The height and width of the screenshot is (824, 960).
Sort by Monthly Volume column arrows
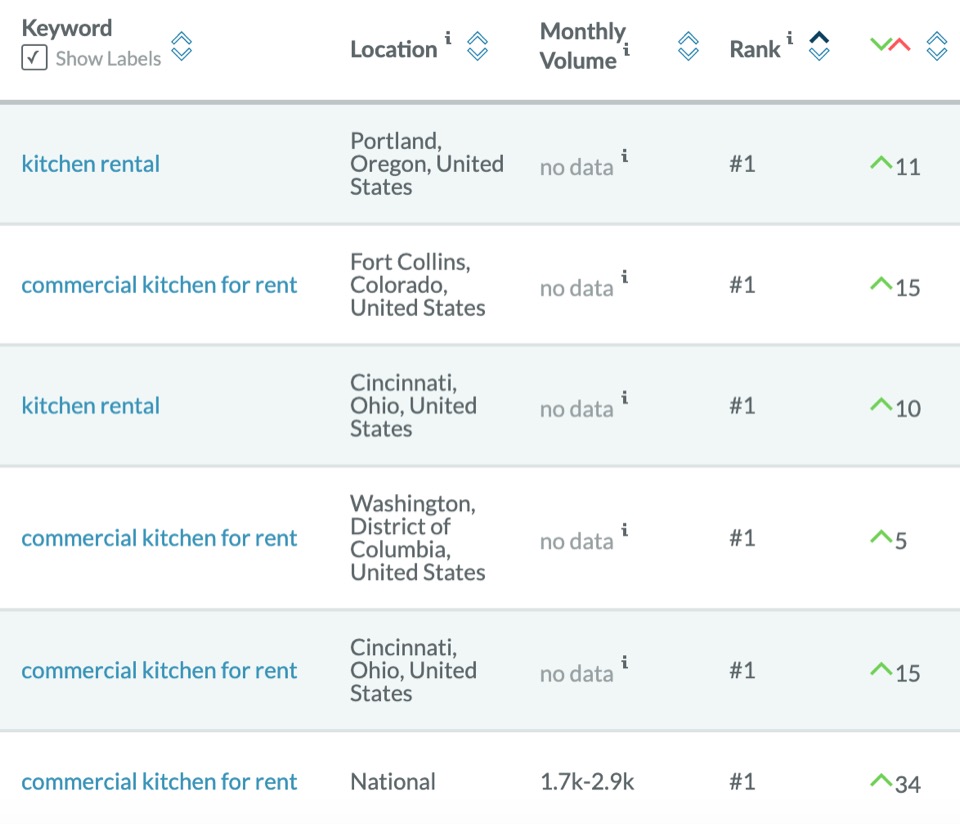(x=688, y=46)
